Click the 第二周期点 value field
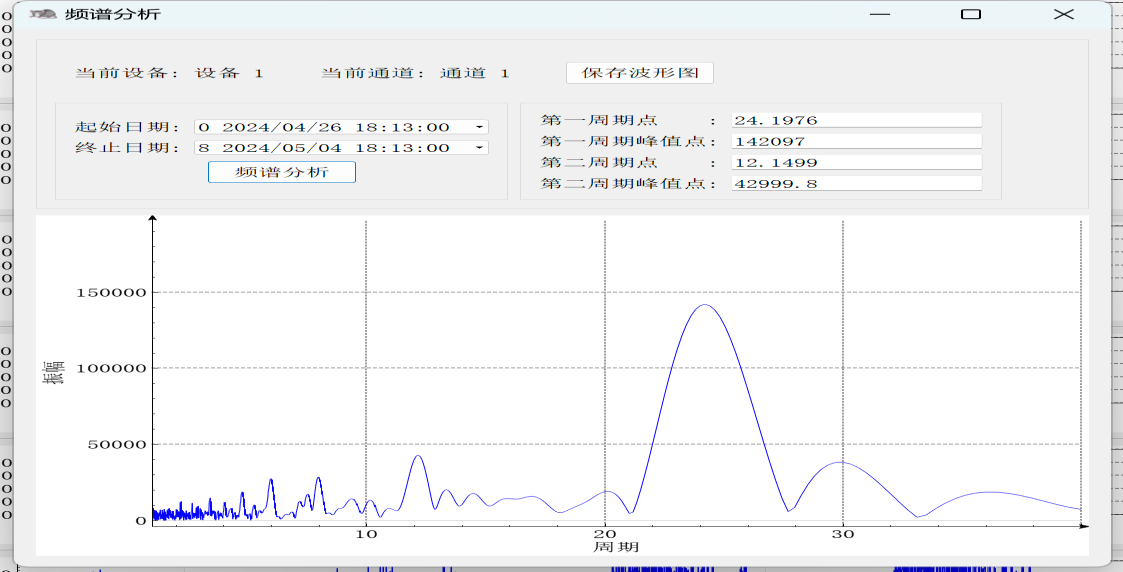This screenshot has width=1123, height=572. pos(857,163)
